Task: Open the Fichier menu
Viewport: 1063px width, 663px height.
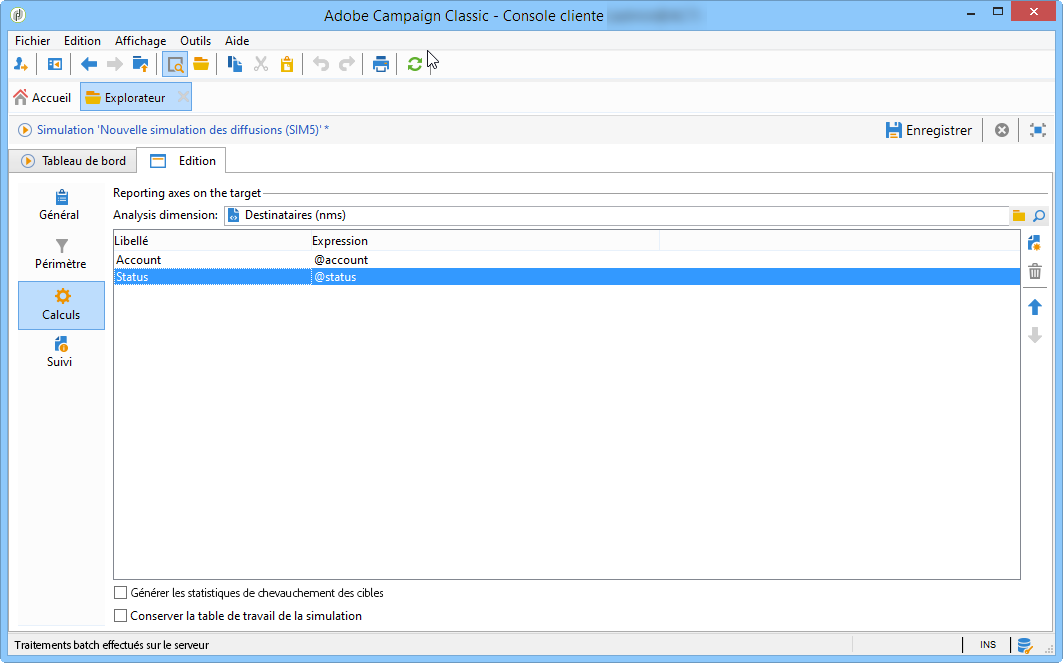Action: click(33, 41)
